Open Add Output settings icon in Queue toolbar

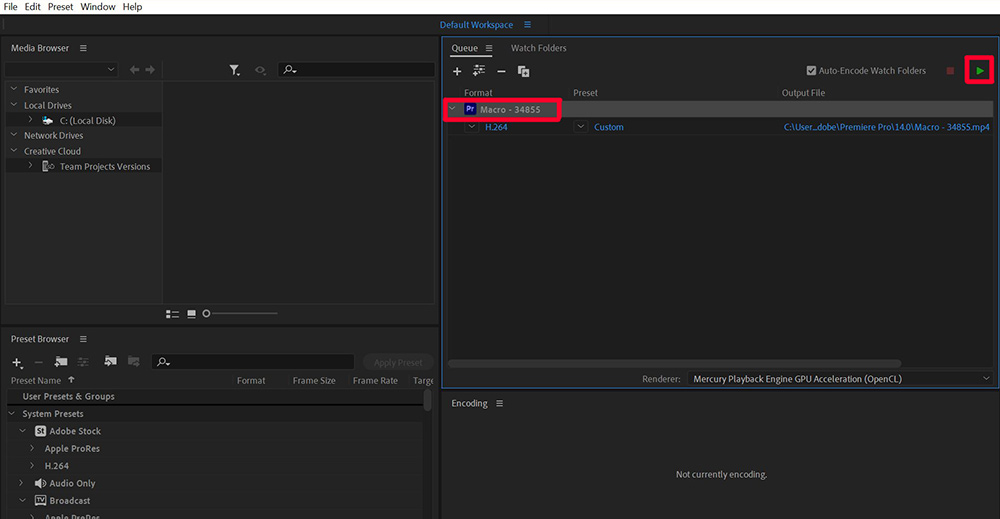(x=478, y=71)
